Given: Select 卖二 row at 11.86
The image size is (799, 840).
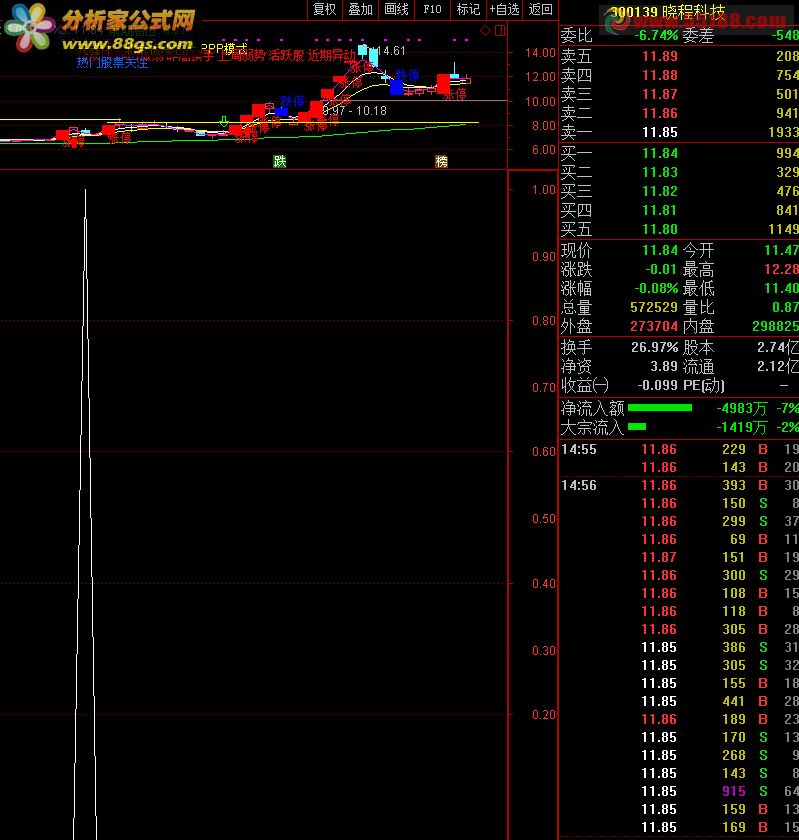Looking at the screenshot, I should click(678, 113).
